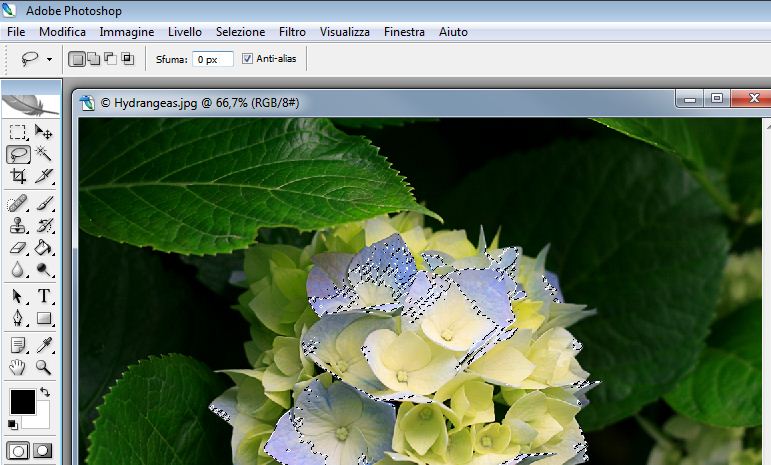Select the Hand tool
This screenshot has height=465, width=771.
tap(18, 367)
